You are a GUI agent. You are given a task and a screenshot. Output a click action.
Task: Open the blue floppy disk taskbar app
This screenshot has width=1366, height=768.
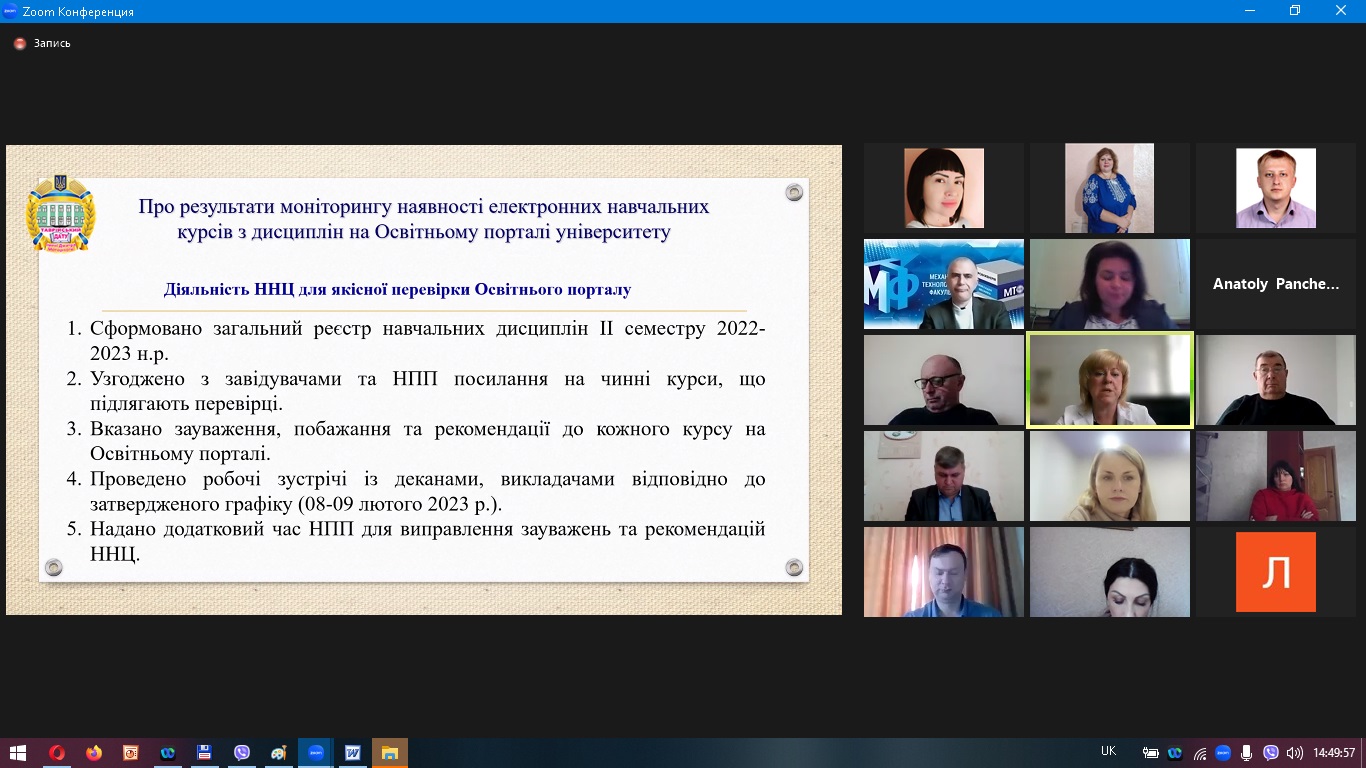click(x=204, y=753)
